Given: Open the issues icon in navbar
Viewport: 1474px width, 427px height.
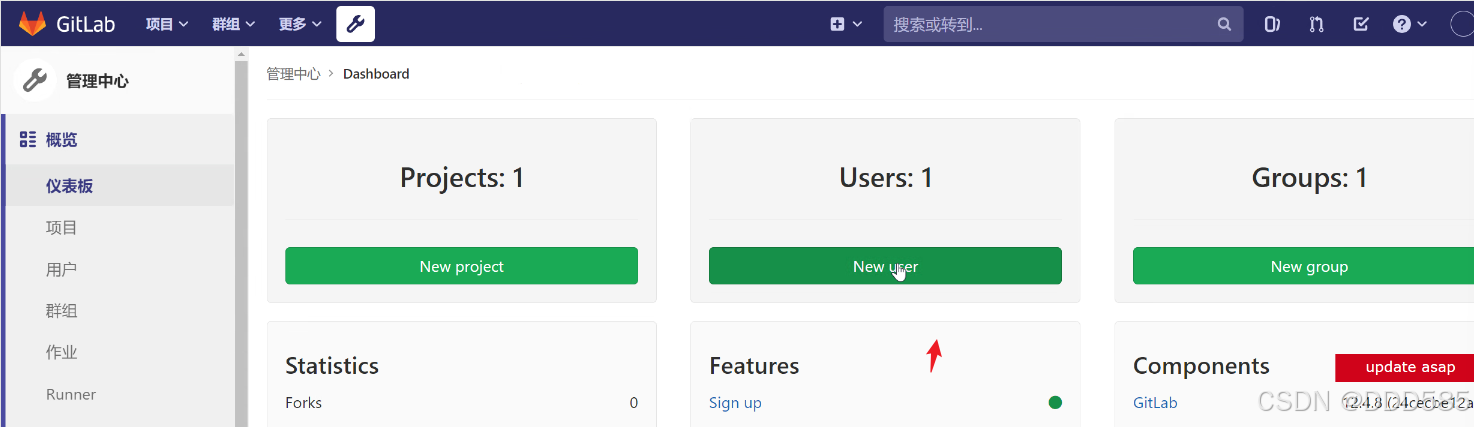Looking at the screenshot, I should click(x=1272, y=24).
